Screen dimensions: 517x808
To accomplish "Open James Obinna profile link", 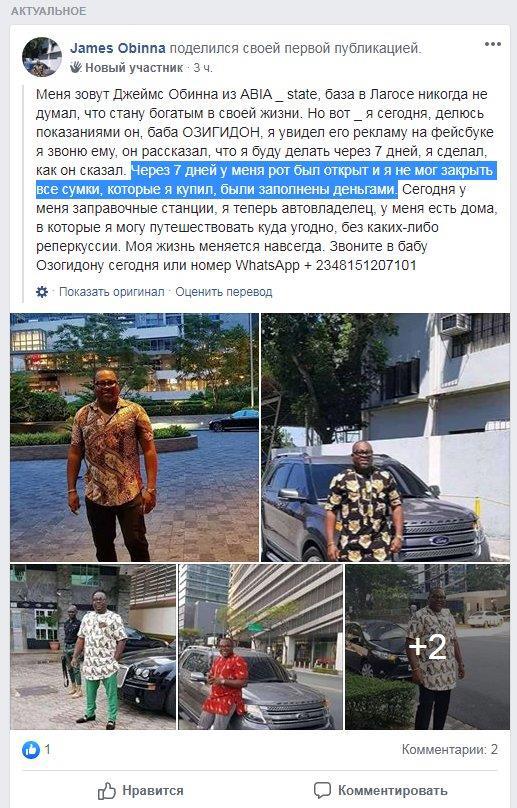I will click(118, 48).
